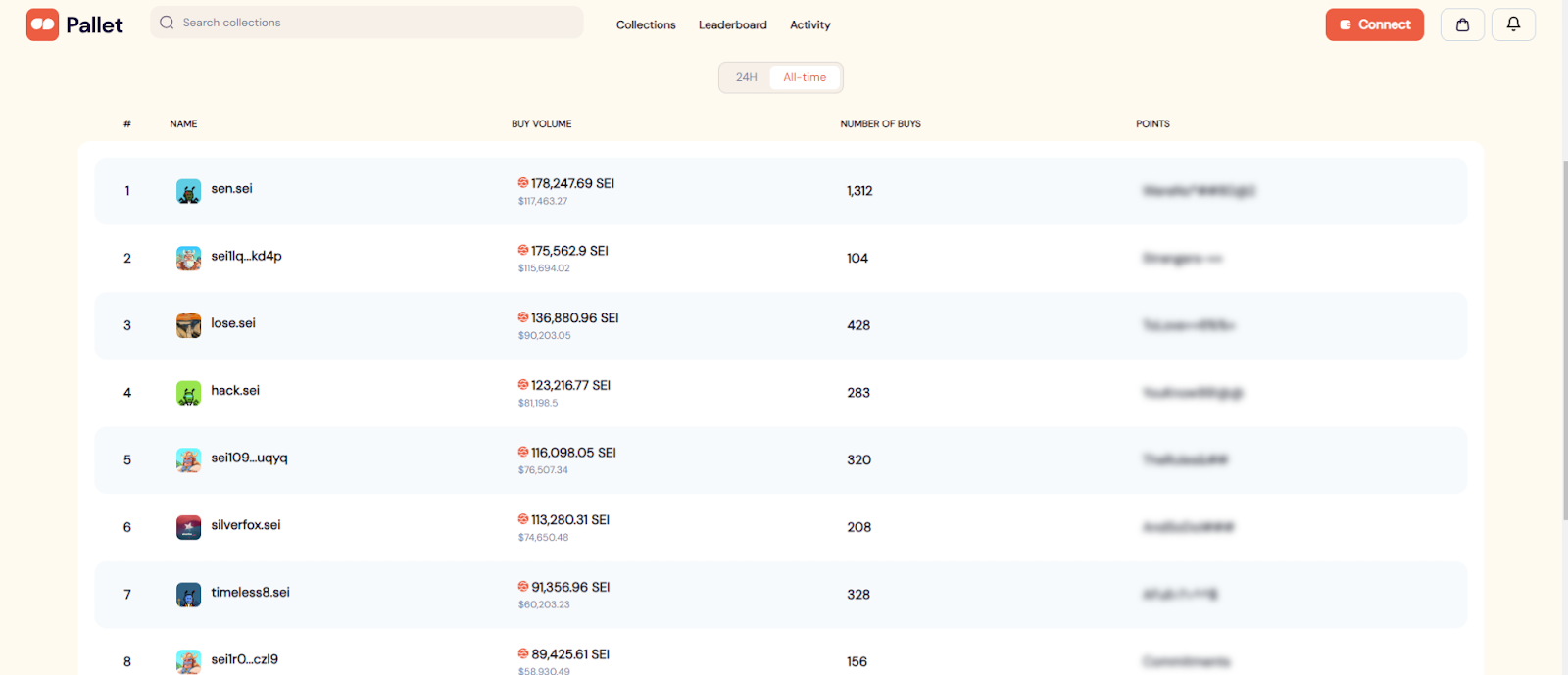Focus the Search collections field

(x=367, y=23)
